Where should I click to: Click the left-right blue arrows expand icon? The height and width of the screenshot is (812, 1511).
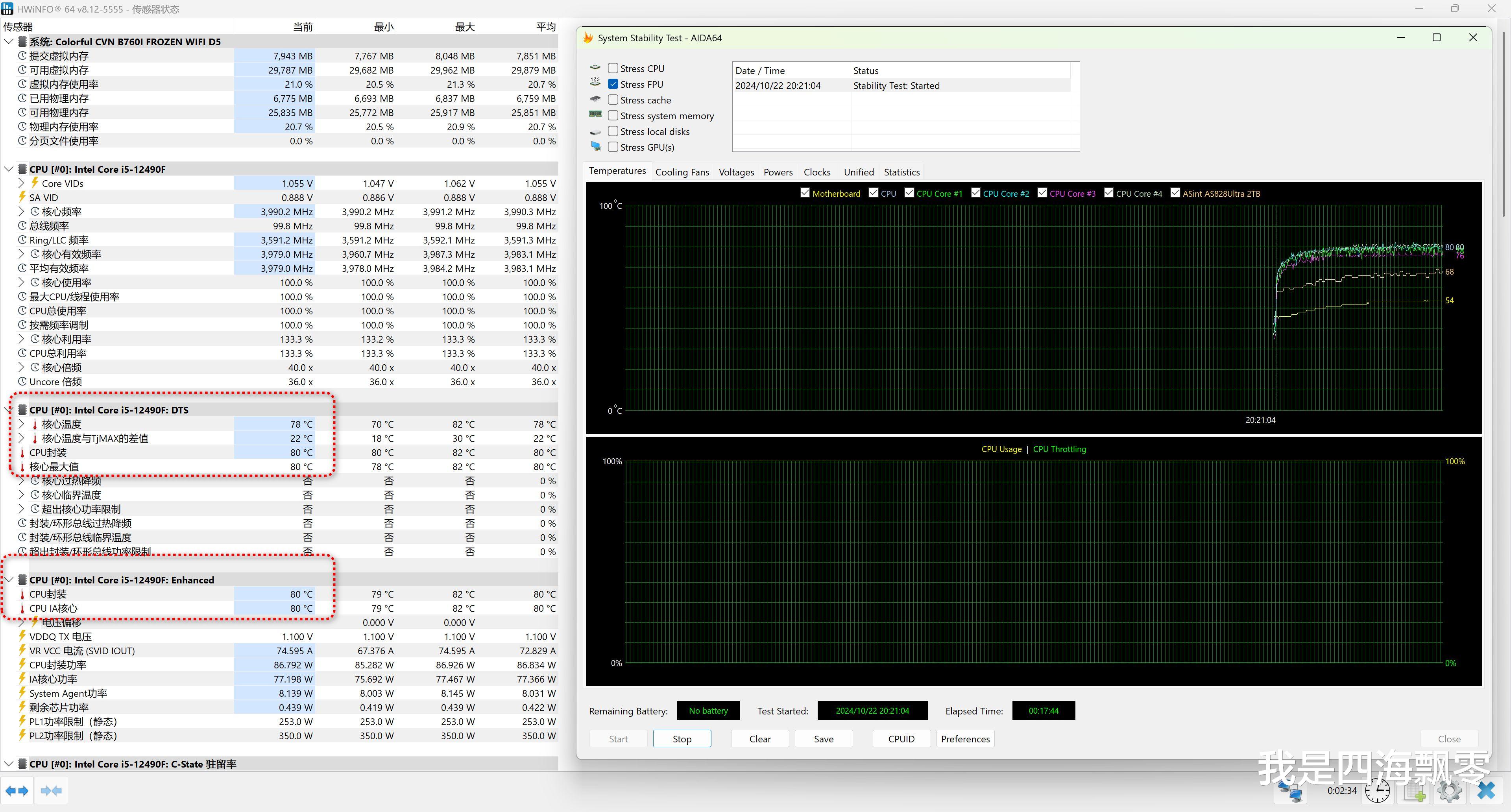(17, 791)
